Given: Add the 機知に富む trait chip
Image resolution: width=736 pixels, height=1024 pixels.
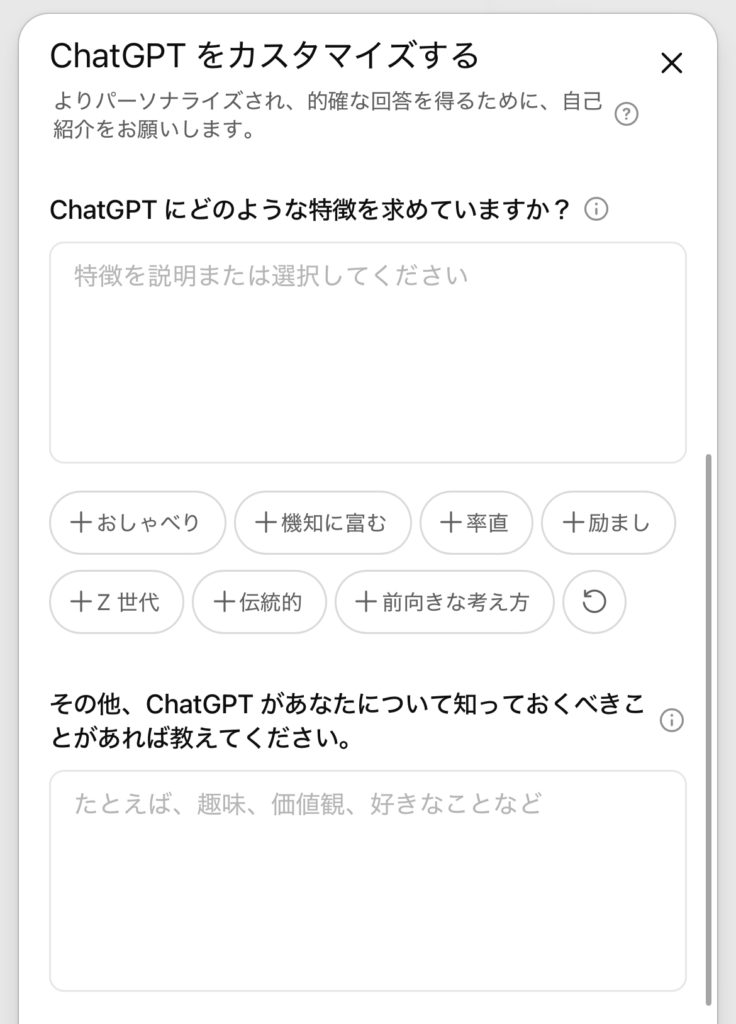Looking at the screenshot, I should 322,522.
